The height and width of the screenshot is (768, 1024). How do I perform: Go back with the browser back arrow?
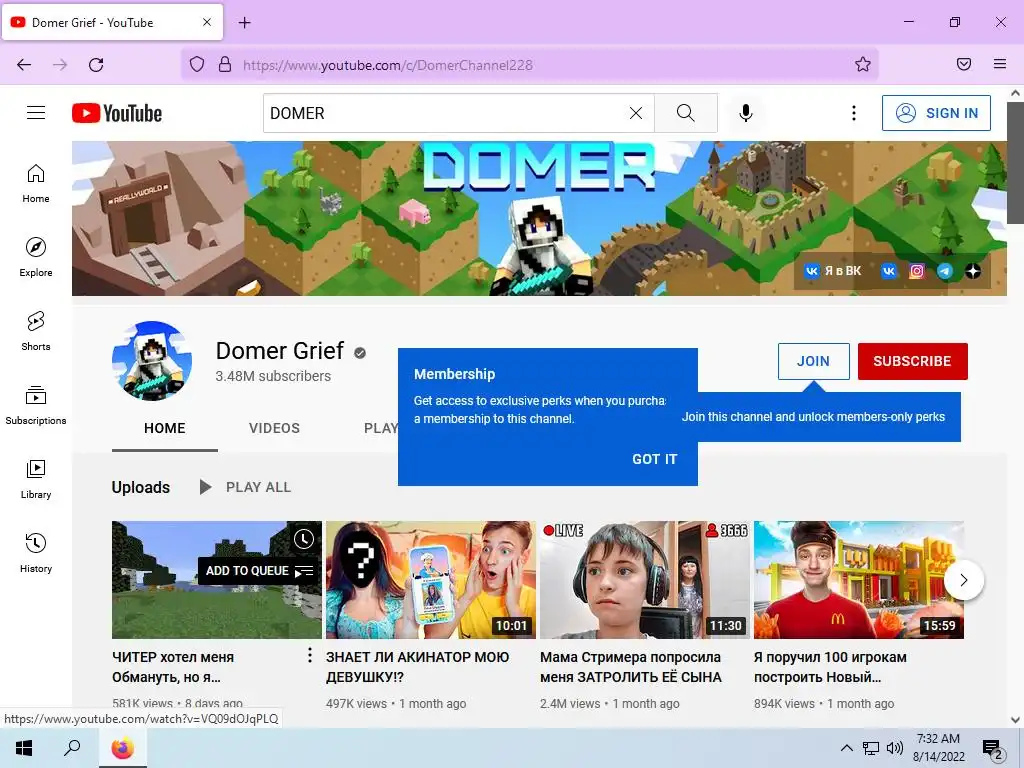24,65
